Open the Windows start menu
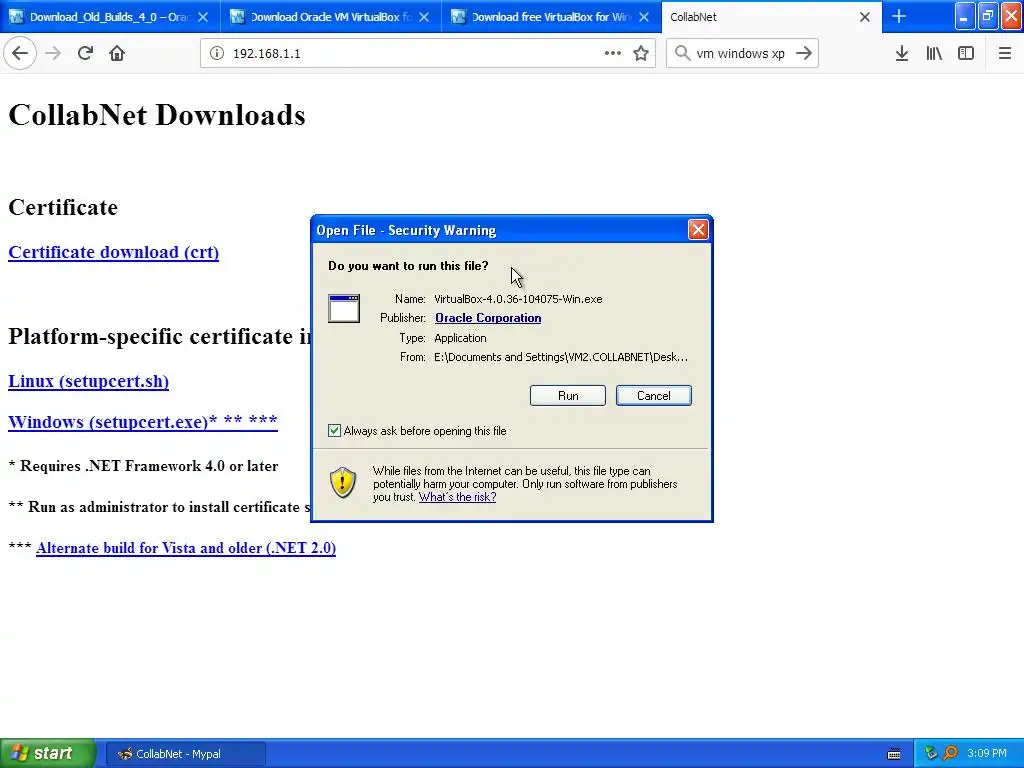 coord(47,753)
